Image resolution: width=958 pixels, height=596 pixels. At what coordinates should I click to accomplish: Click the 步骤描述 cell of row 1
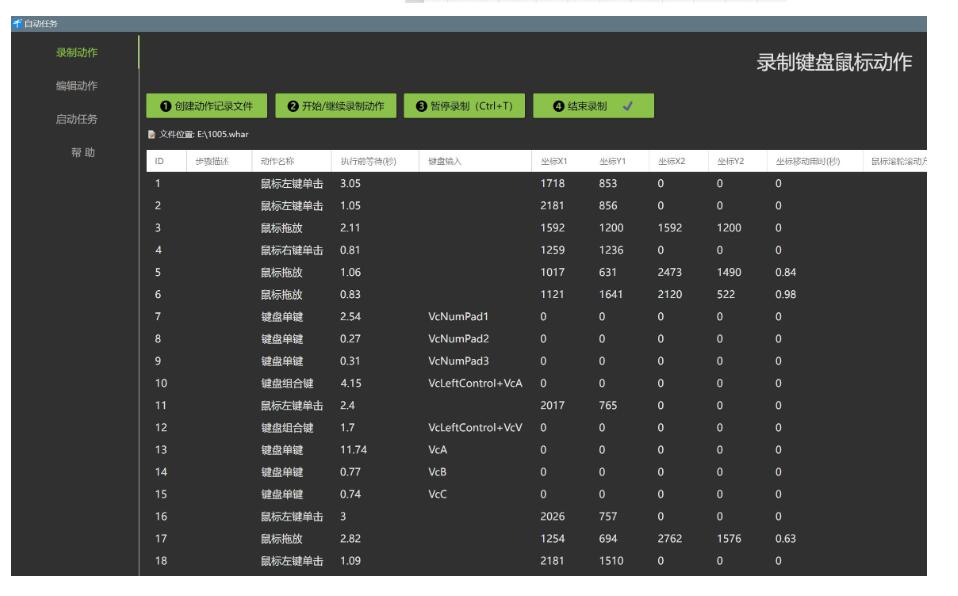point(212,184)
